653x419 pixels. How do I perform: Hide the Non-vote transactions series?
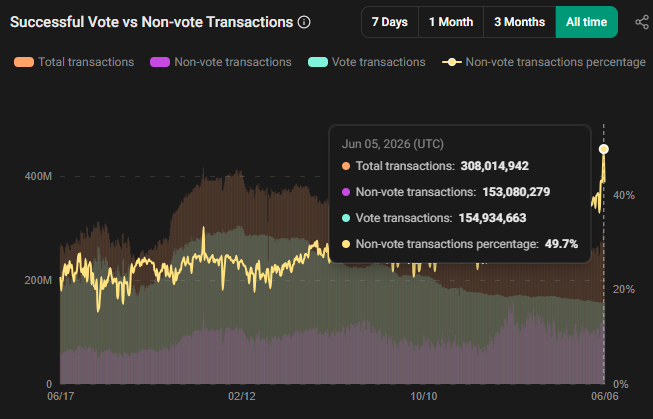coord(221,62)
